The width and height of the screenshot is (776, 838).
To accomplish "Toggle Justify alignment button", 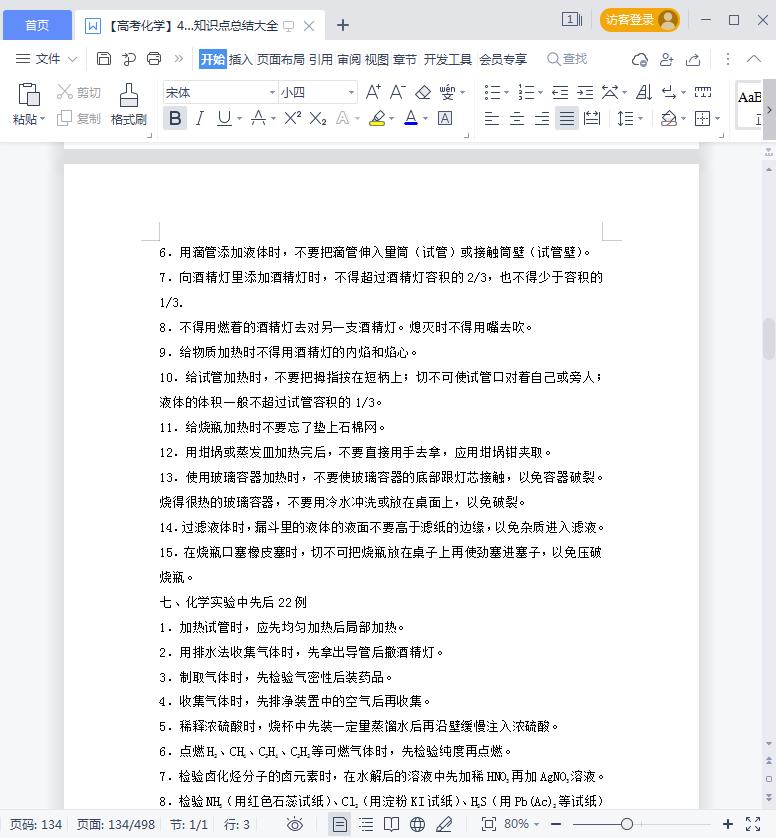I will pos(567,118).
